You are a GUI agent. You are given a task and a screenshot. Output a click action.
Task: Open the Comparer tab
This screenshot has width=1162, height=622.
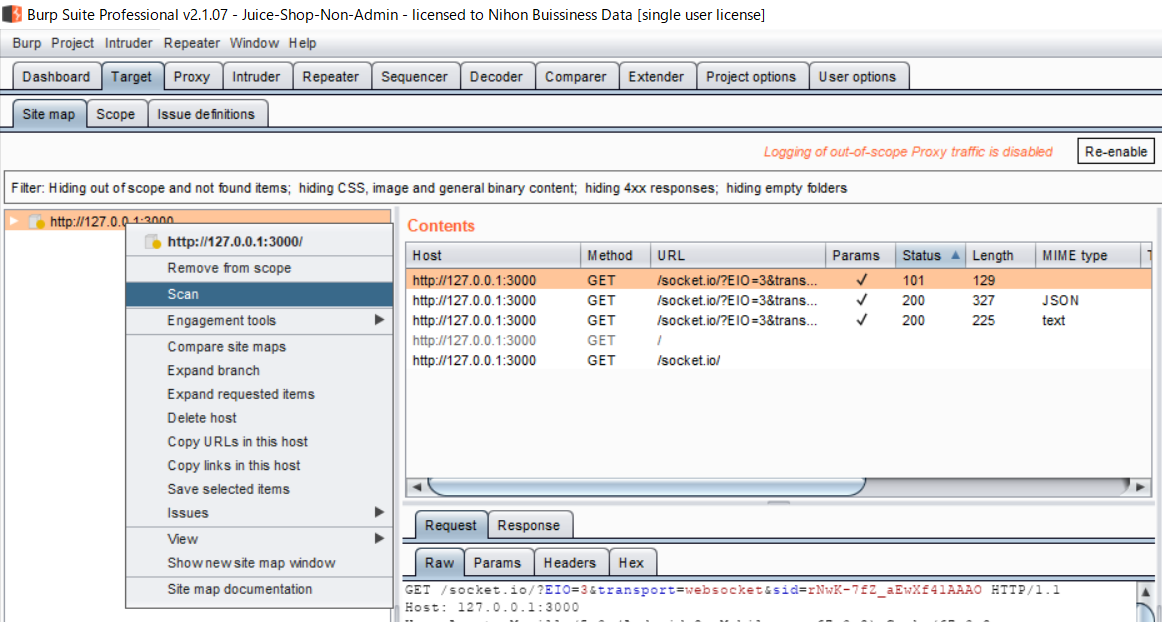(x=576, y=76)
